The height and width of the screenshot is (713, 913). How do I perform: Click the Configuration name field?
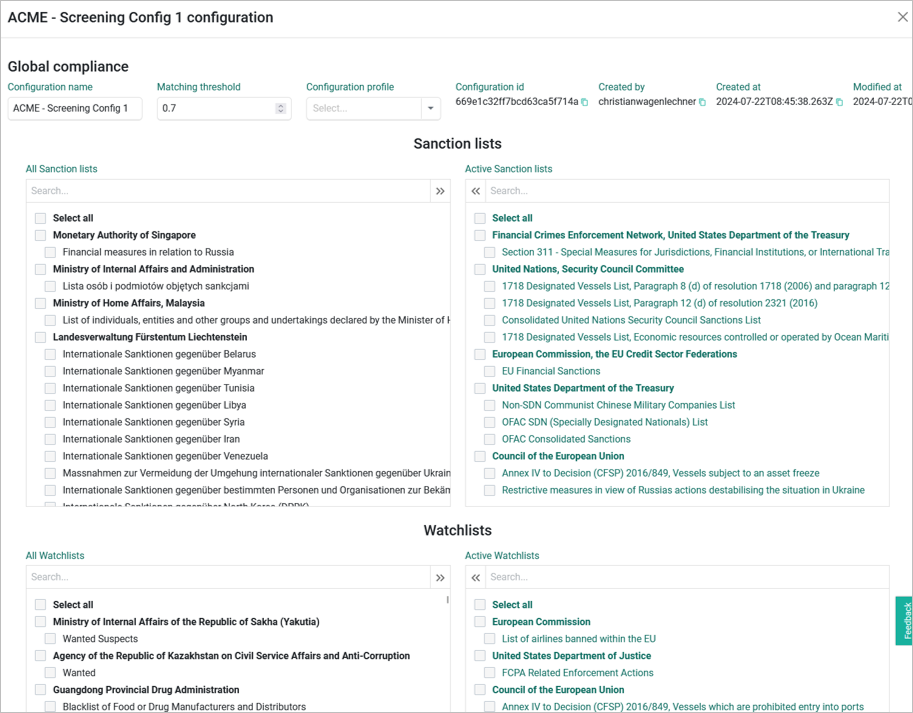pyautogui.click(x=75, y=108)
